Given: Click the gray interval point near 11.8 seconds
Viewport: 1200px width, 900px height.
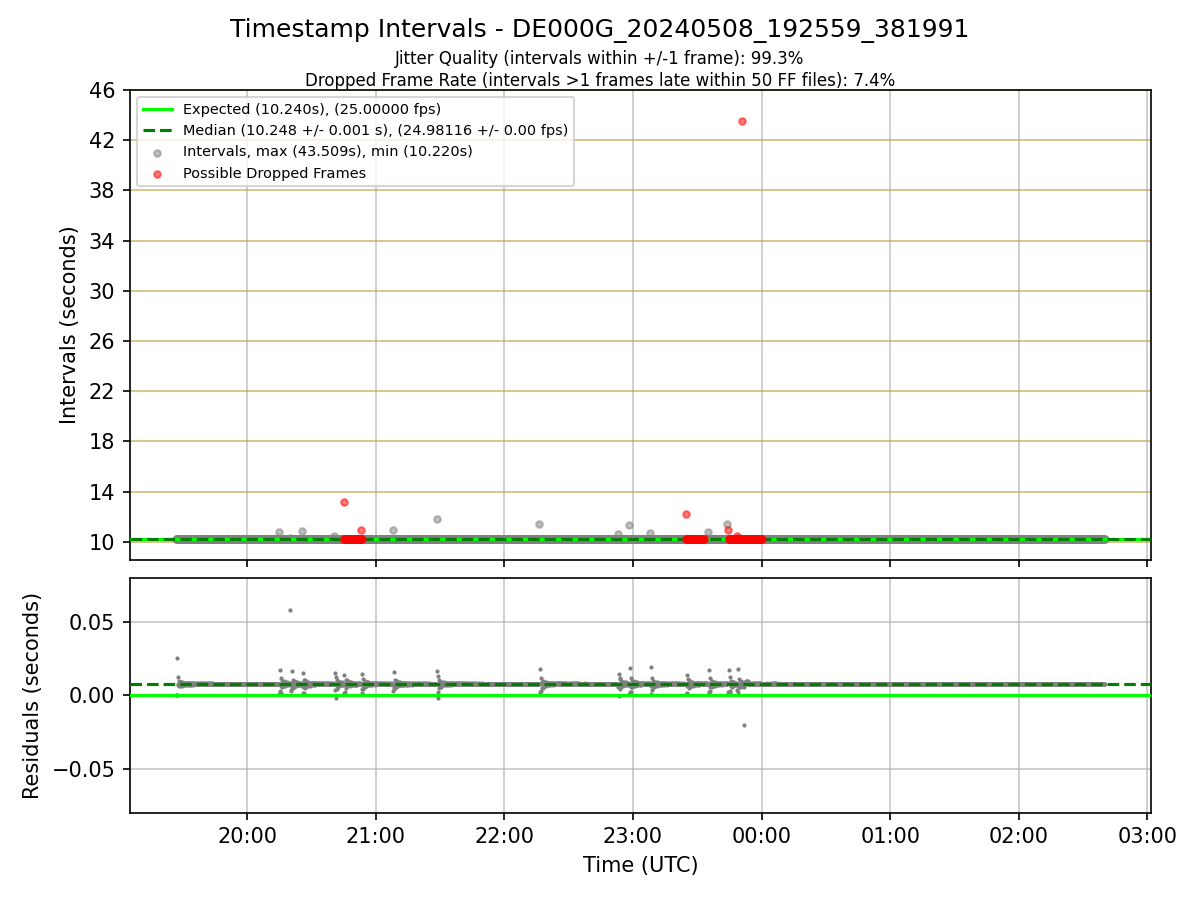Looking at the screenshot, I should point(437,519).
